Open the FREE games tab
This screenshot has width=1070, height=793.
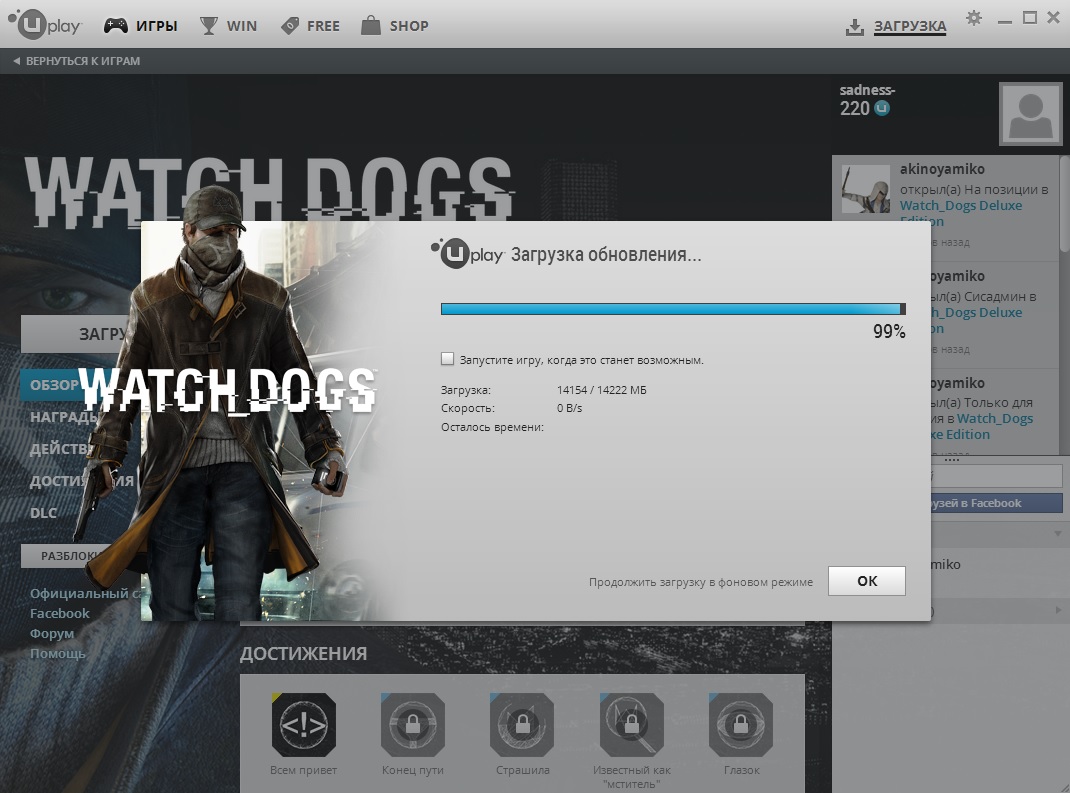click(x=323, y=27)
